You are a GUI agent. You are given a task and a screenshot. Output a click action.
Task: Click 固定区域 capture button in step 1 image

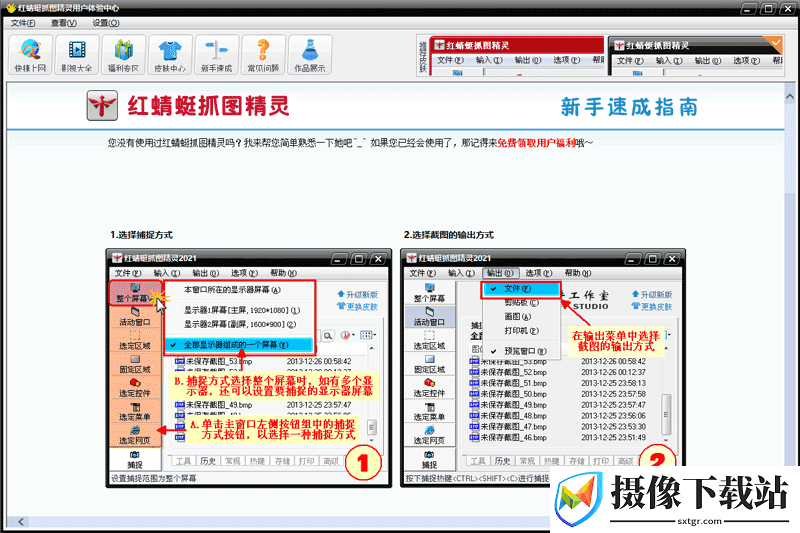(135, 364)
